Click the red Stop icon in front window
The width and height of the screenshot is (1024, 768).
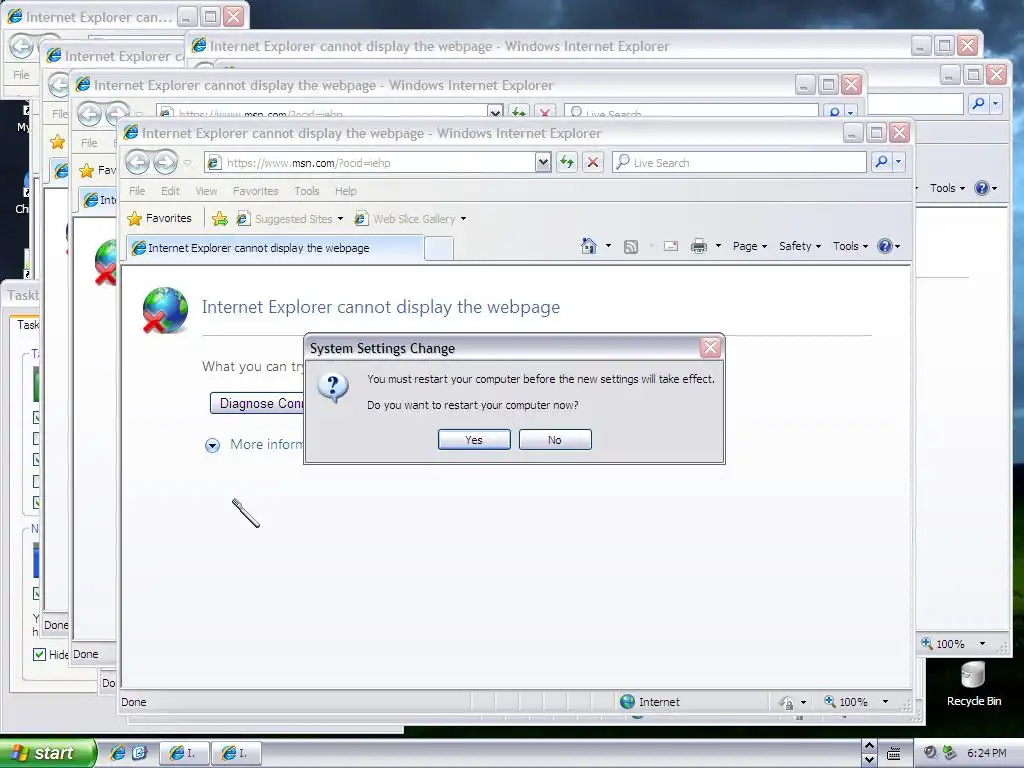592,162
